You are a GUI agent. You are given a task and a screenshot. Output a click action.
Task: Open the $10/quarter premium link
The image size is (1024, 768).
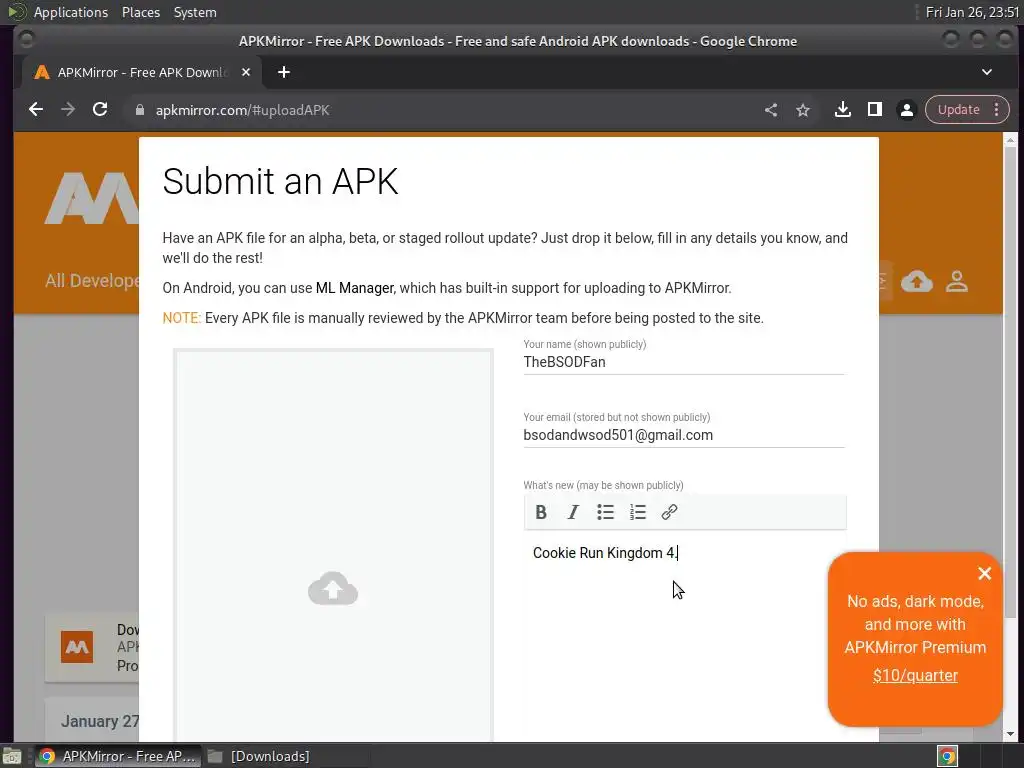click(915, 675)
